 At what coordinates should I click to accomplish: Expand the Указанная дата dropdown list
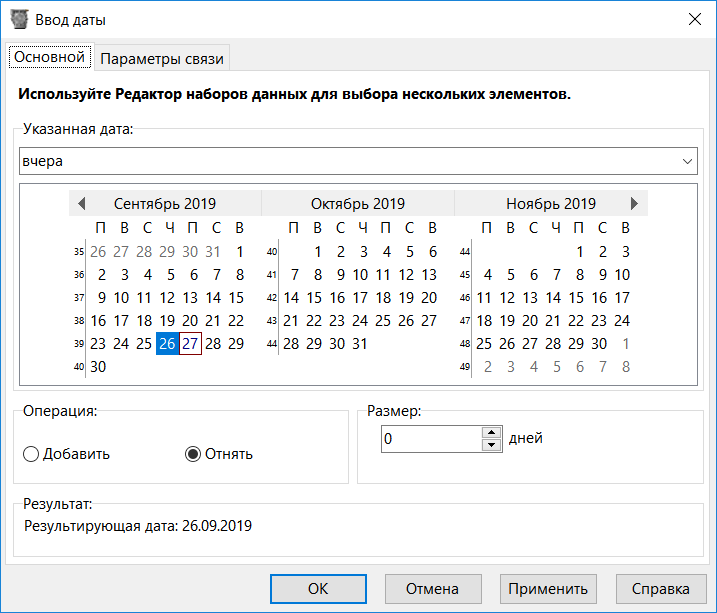click(687, 161)
